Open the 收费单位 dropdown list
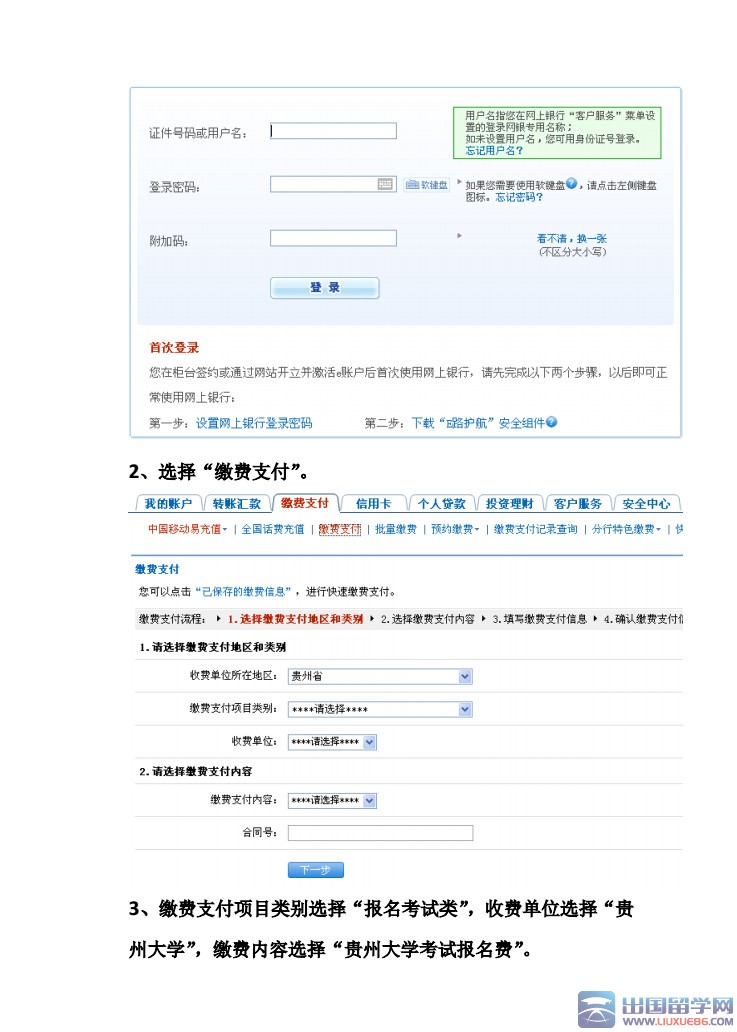737x1032 pixels. [x=369, y=742]
